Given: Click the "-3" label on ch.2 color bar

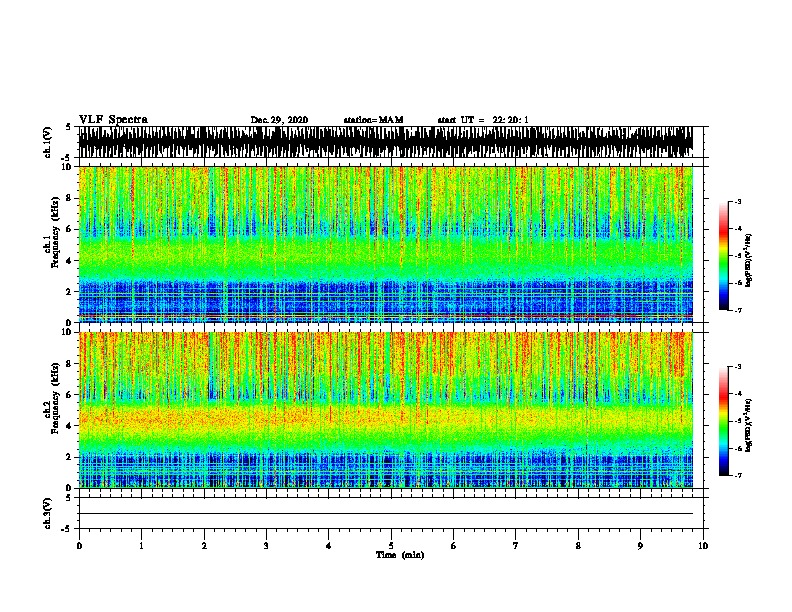Looking at the screenshot, I should pos(737,367).
